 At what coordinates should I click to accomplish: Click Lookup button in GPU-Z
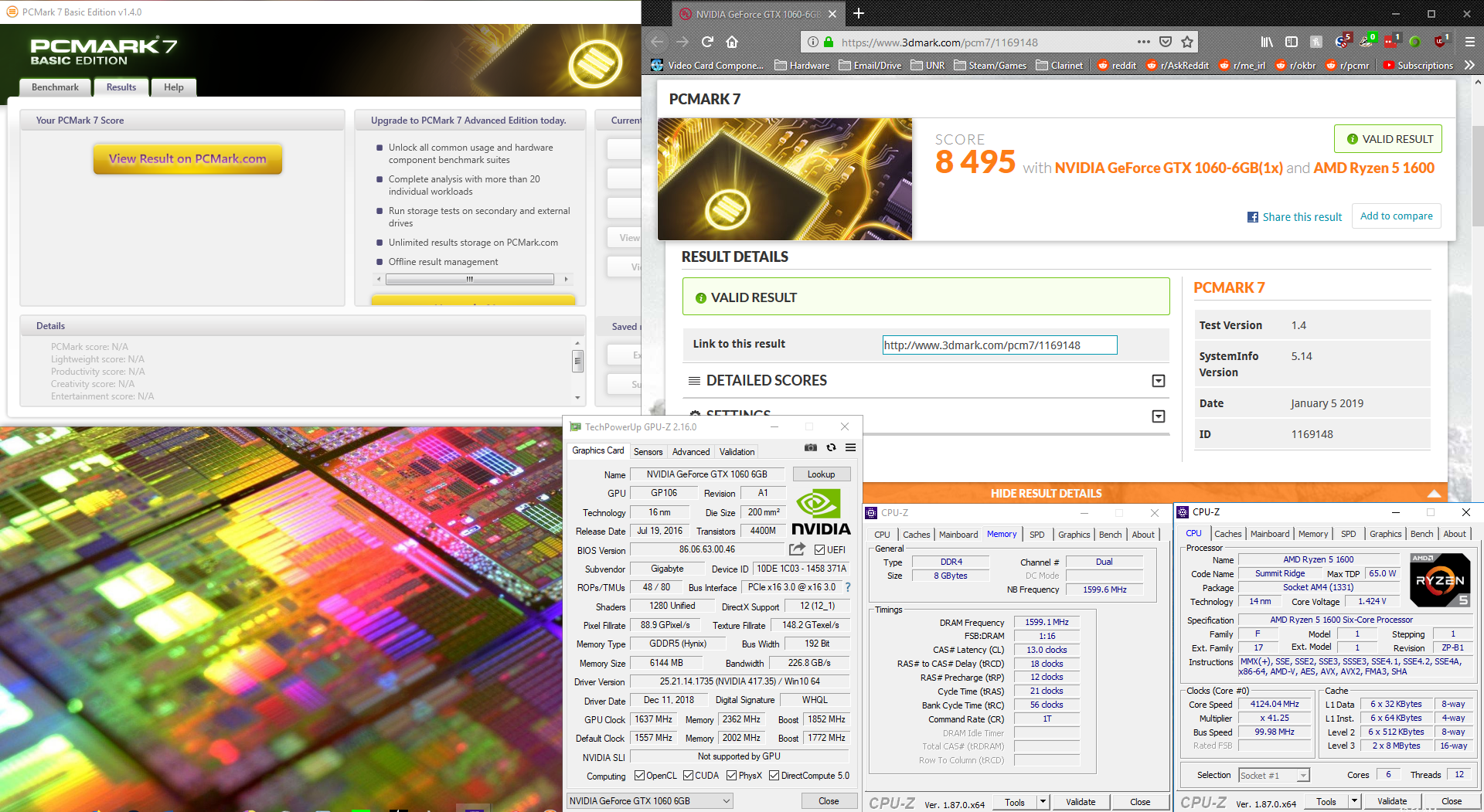(x=821, y=474)
